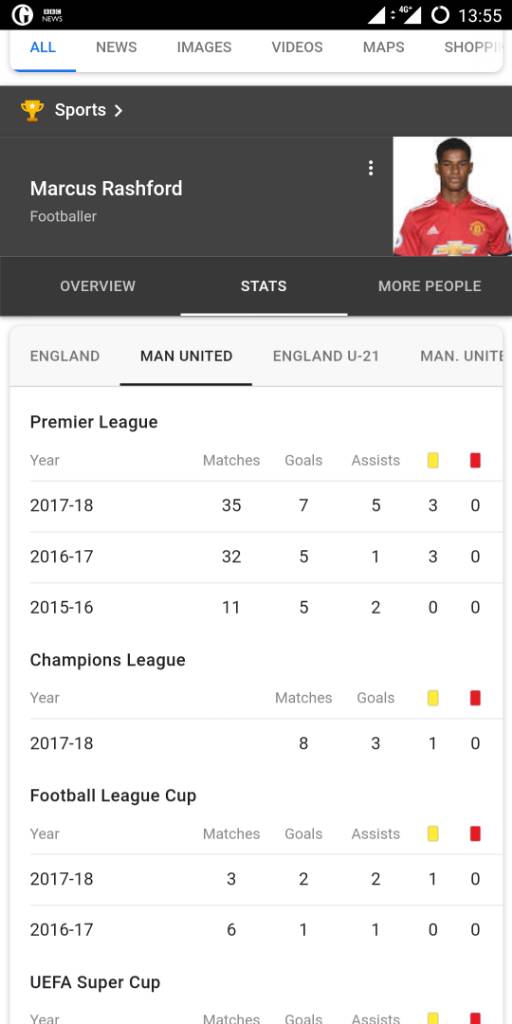Screen dimensions: 512x1024
Task: Tap the BBC News notification icon
Action: pyautogui.click(x=52, y=15)
